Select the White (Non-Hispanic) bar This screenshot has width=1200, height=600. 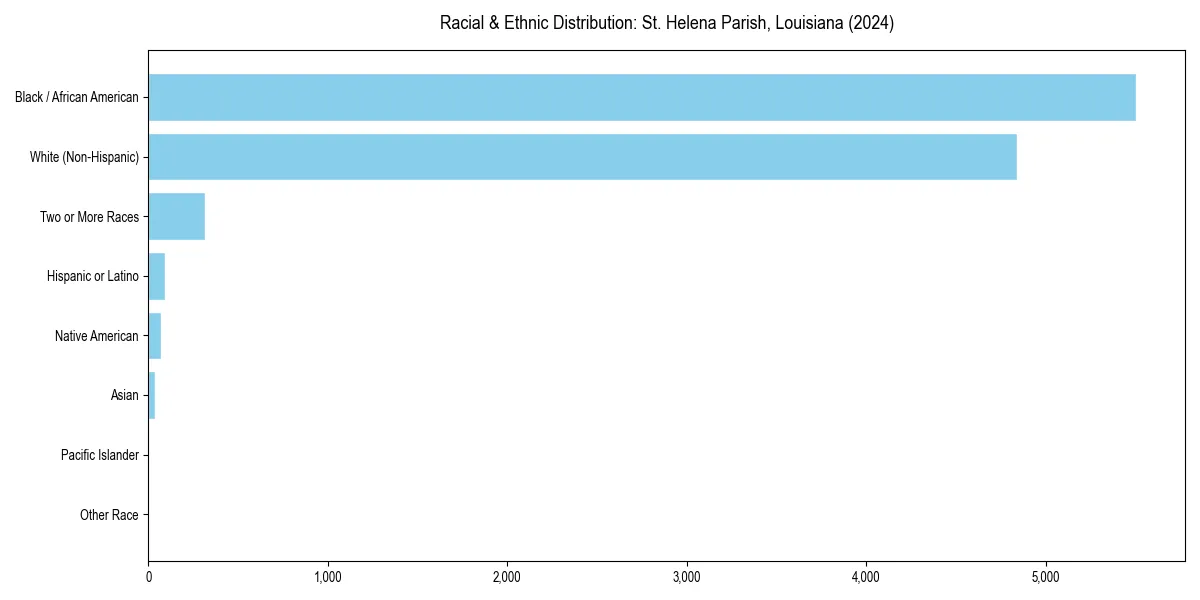pyautogui.click(x=580, y=157)
